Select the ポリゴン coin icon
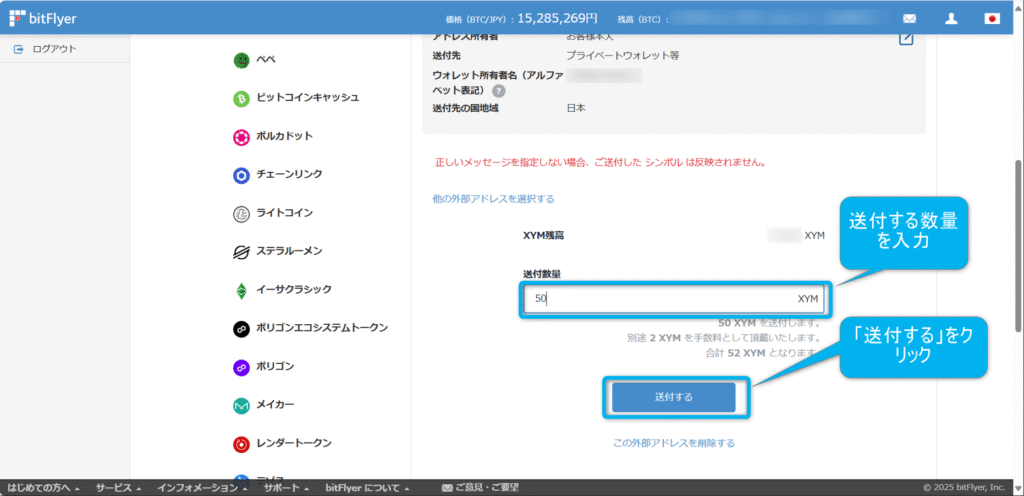Image resolution: width=1024 pixels, height=496 pixels. pos(242,367)
